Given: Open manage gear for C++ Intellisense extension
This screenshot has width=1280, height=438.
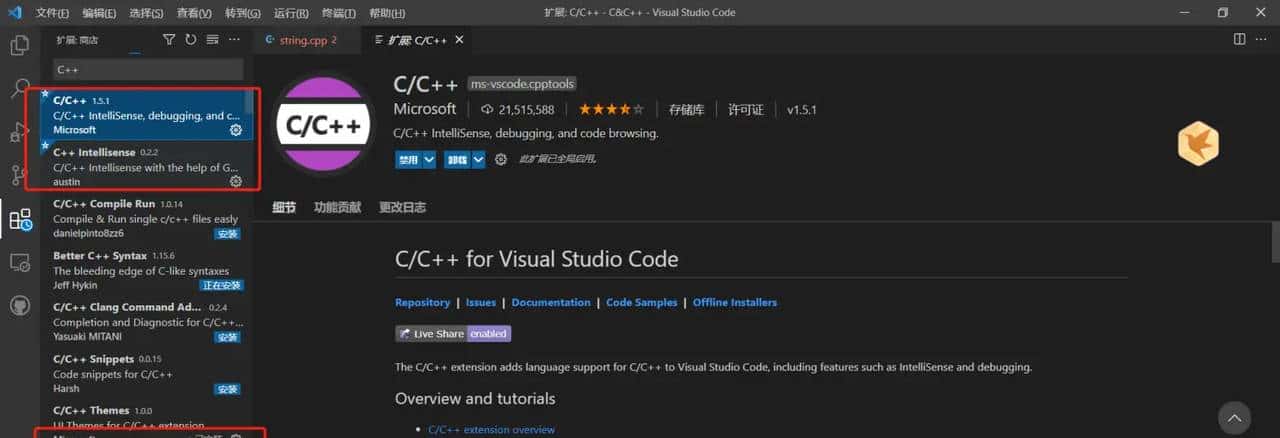Looking at the screenshot, I should point(236,181).
